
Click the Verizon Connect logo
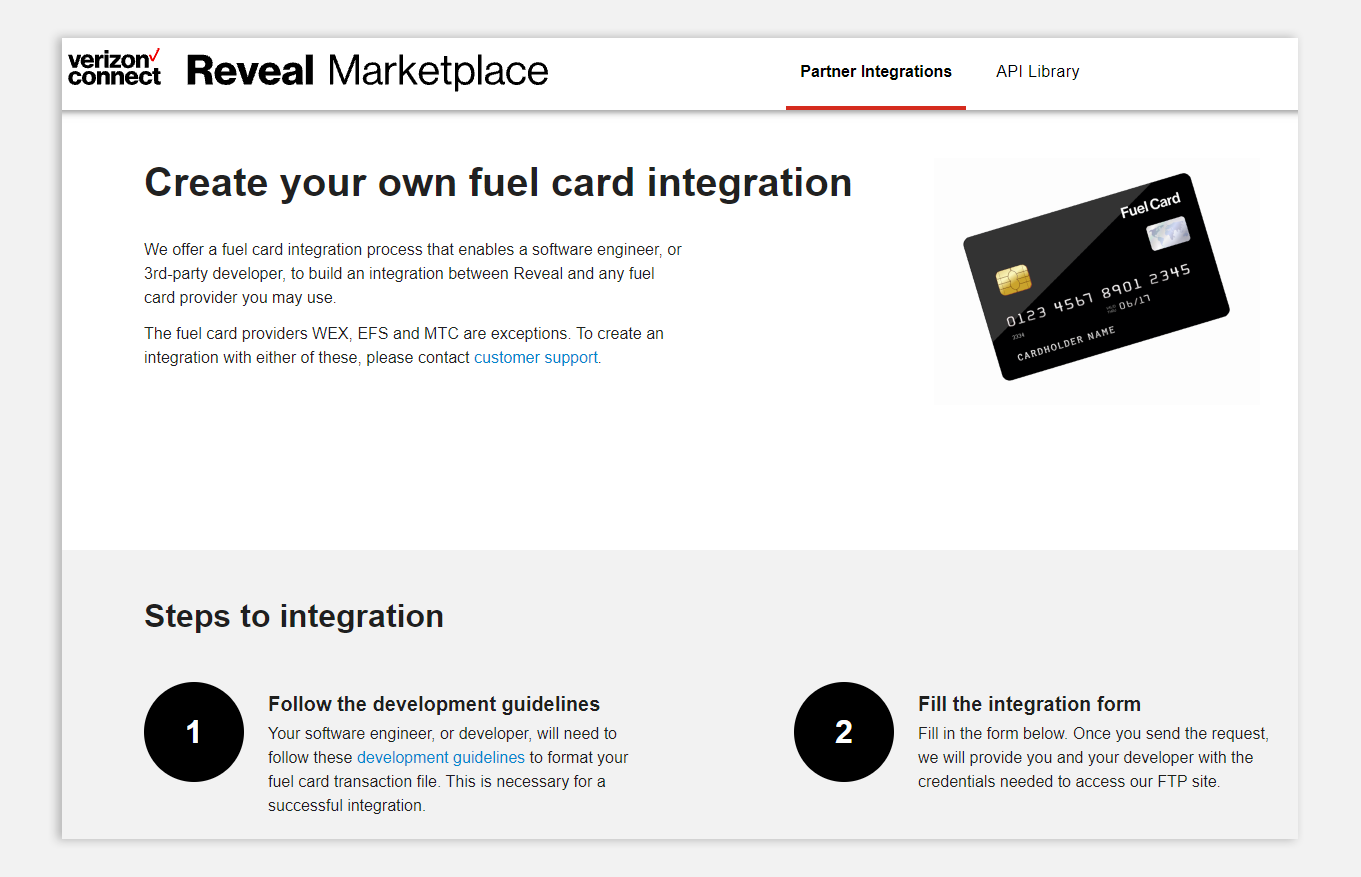click(x=113, y=73)
